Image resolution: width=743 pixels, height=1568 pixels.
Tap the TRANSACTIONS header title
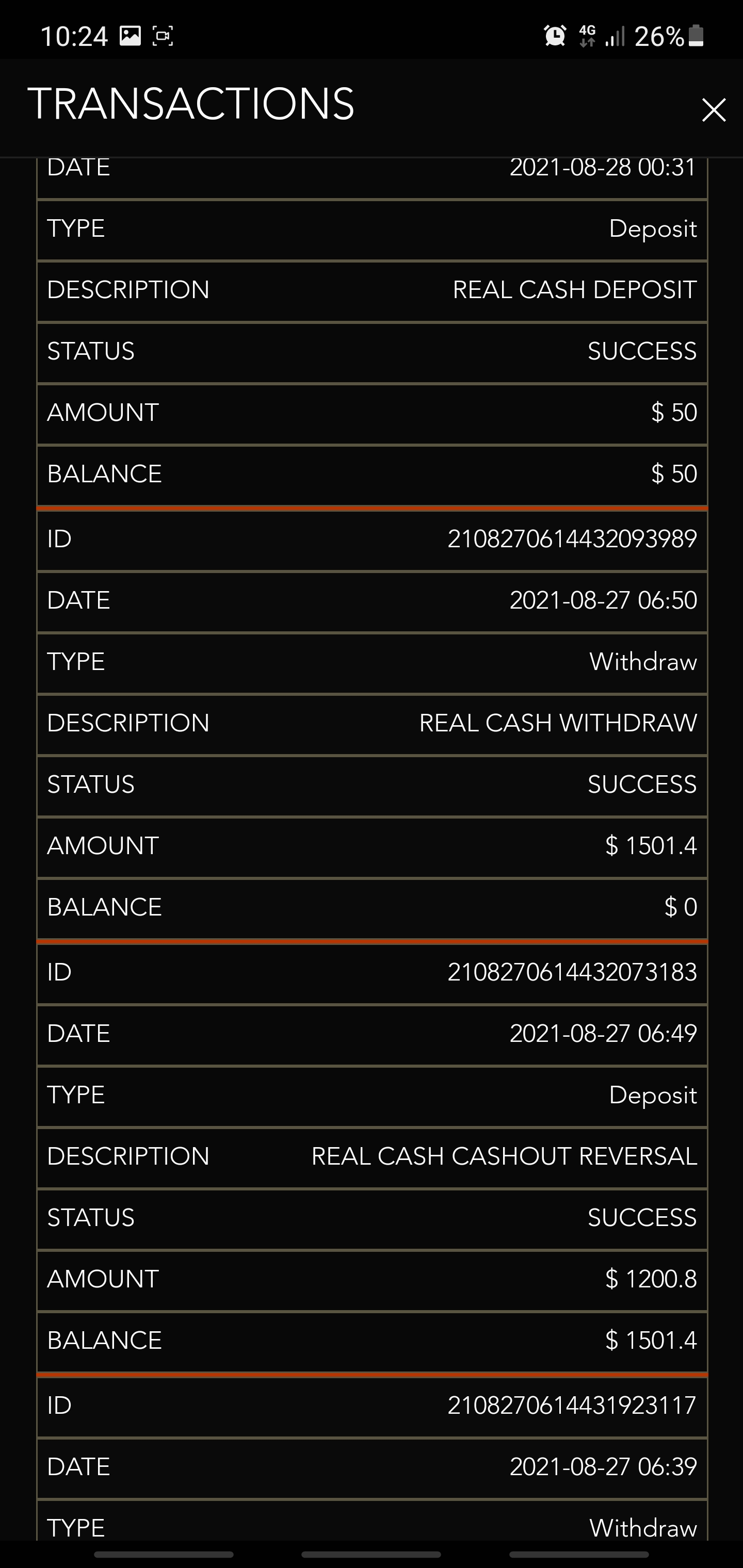(x=190, y=104)
